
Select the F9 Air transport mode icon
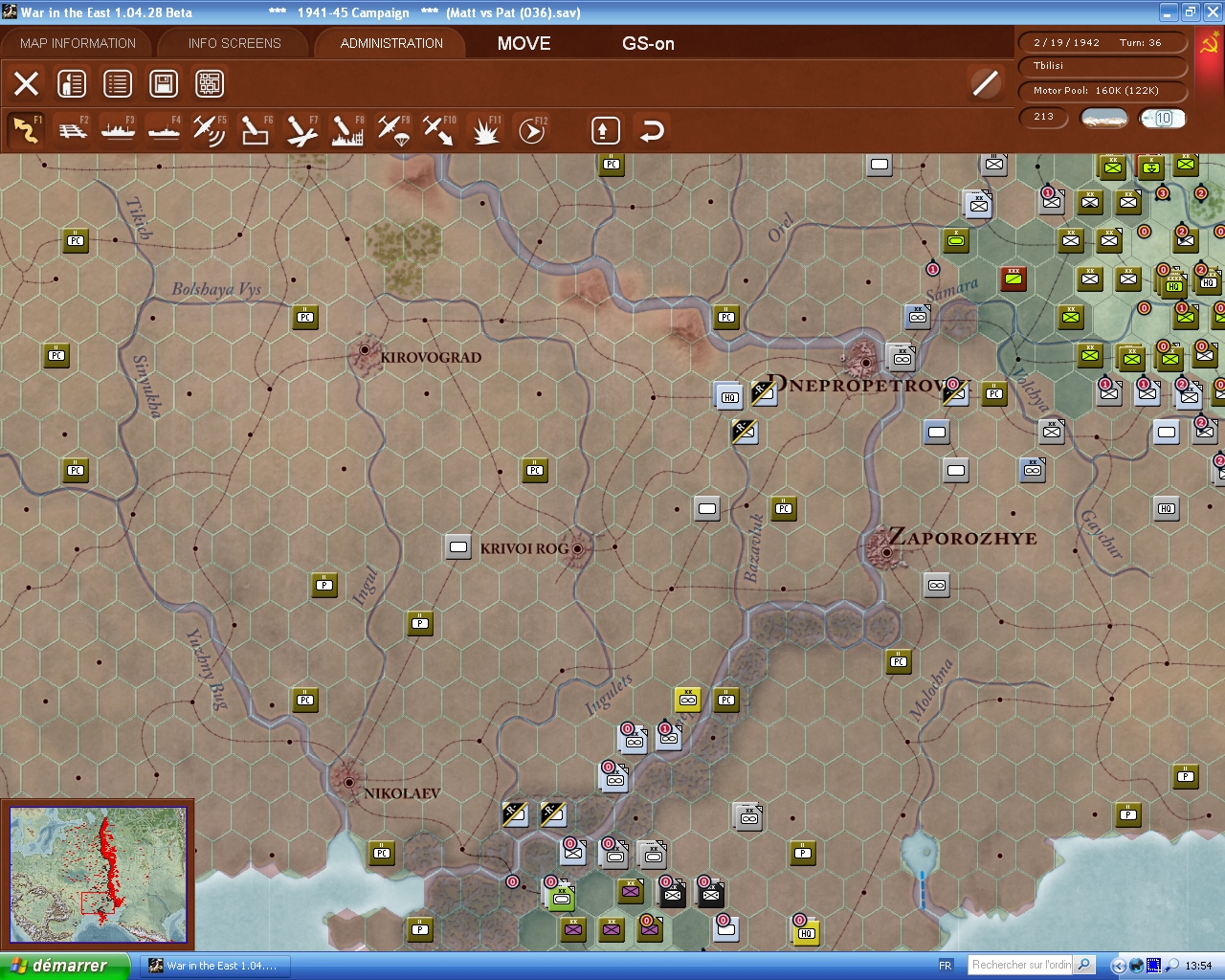(x=393, y=130)
